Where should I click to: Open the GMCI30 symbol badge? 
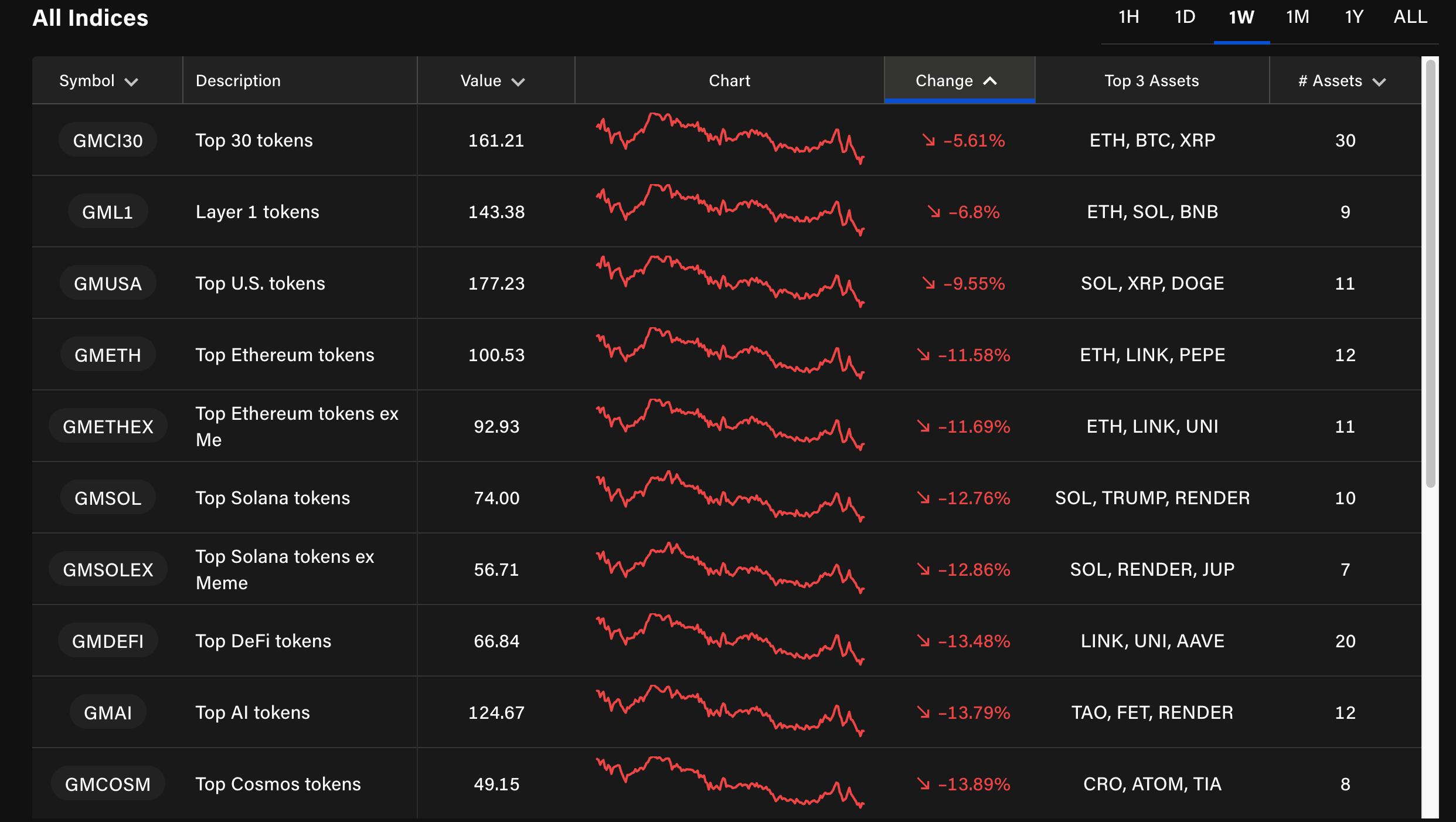[x=108, y=140]
